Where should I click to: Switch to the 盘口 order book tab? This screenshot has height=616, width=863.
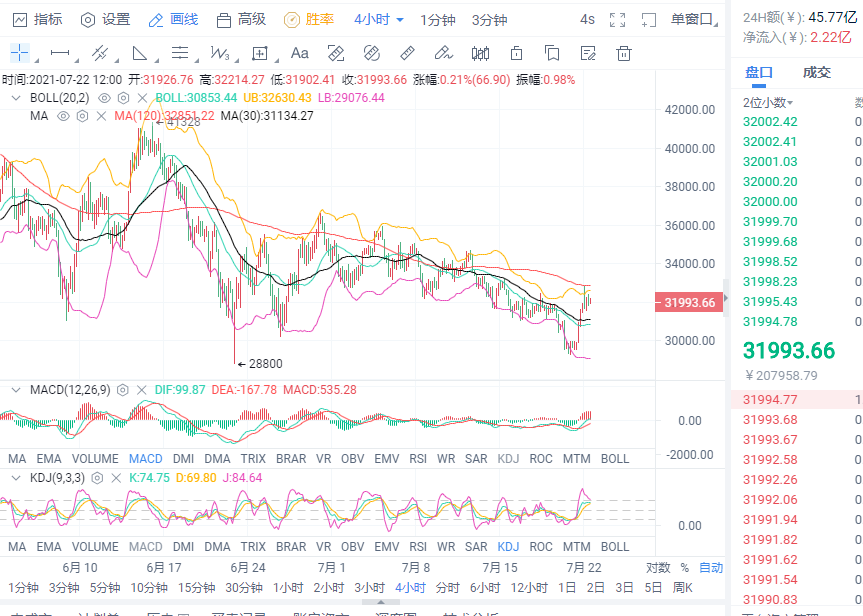point(759,72)
